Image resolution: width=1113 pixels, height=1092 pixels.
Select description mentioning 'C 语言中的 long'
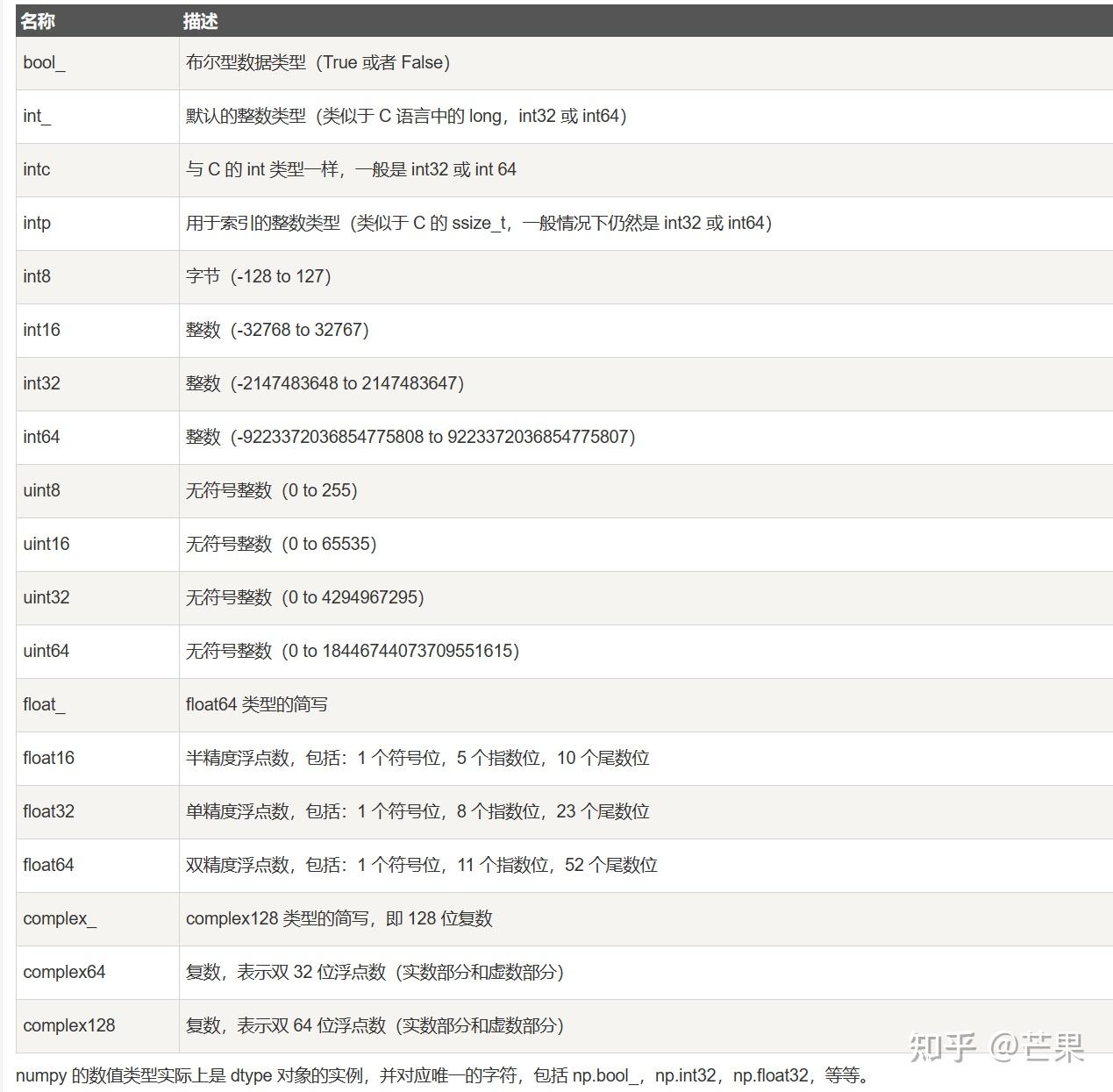pyautogui.click(x=406, y=116)
